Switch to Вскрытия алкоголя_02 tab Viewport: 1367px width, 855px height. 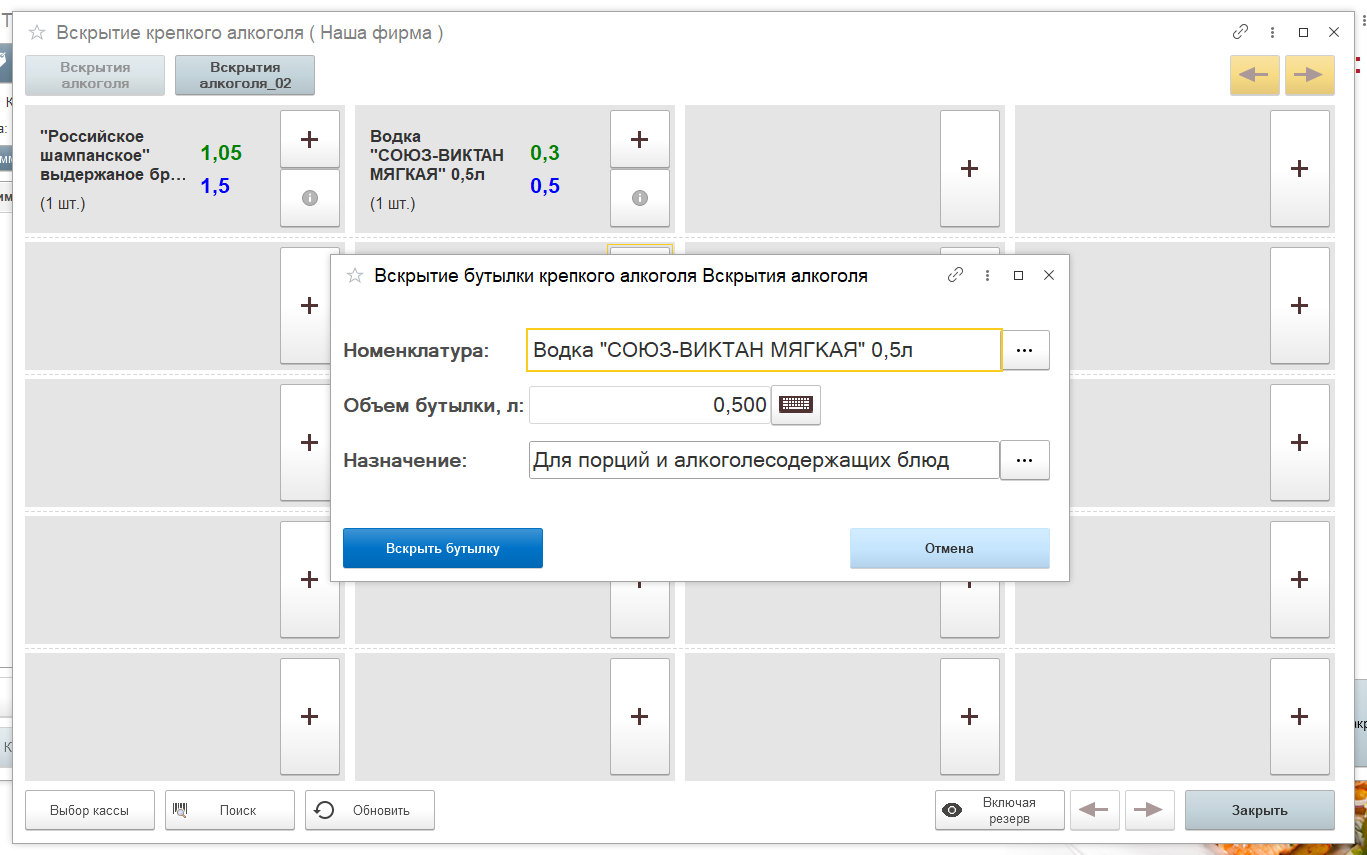[x=245, y=75]
